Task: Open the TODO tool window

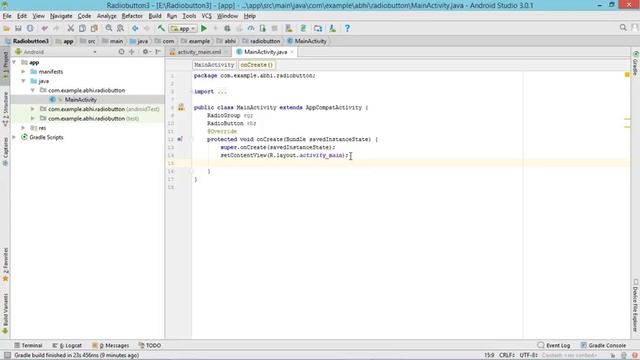Action: coord(150,345)
